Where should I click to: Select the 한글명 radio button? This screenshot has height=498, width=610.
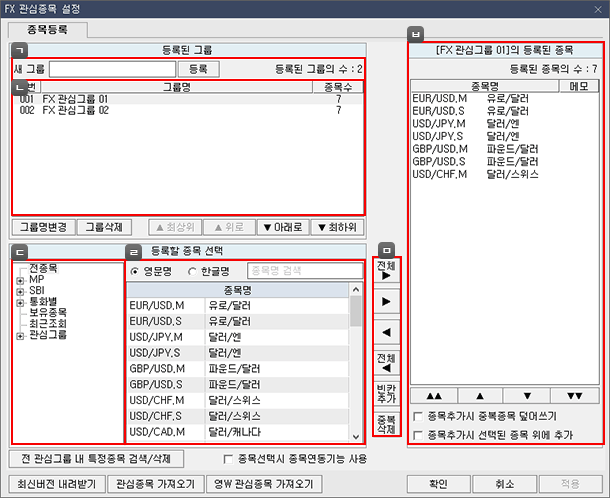point(192,272)
